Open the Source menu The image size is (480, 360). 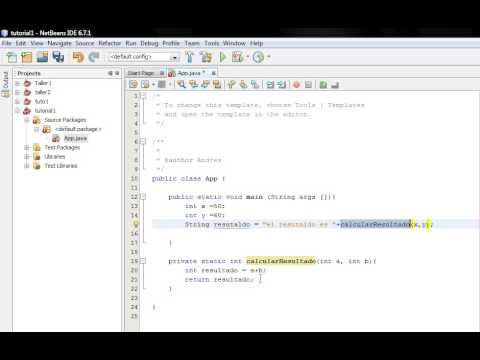click(85, 43)
